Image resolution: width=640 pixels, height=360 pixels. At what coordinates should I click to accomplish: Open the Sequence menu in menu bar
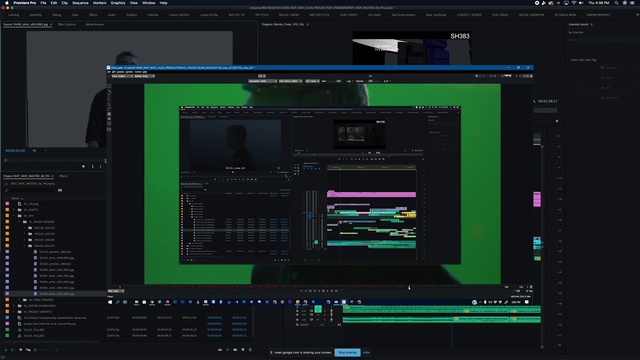point(80,2)
